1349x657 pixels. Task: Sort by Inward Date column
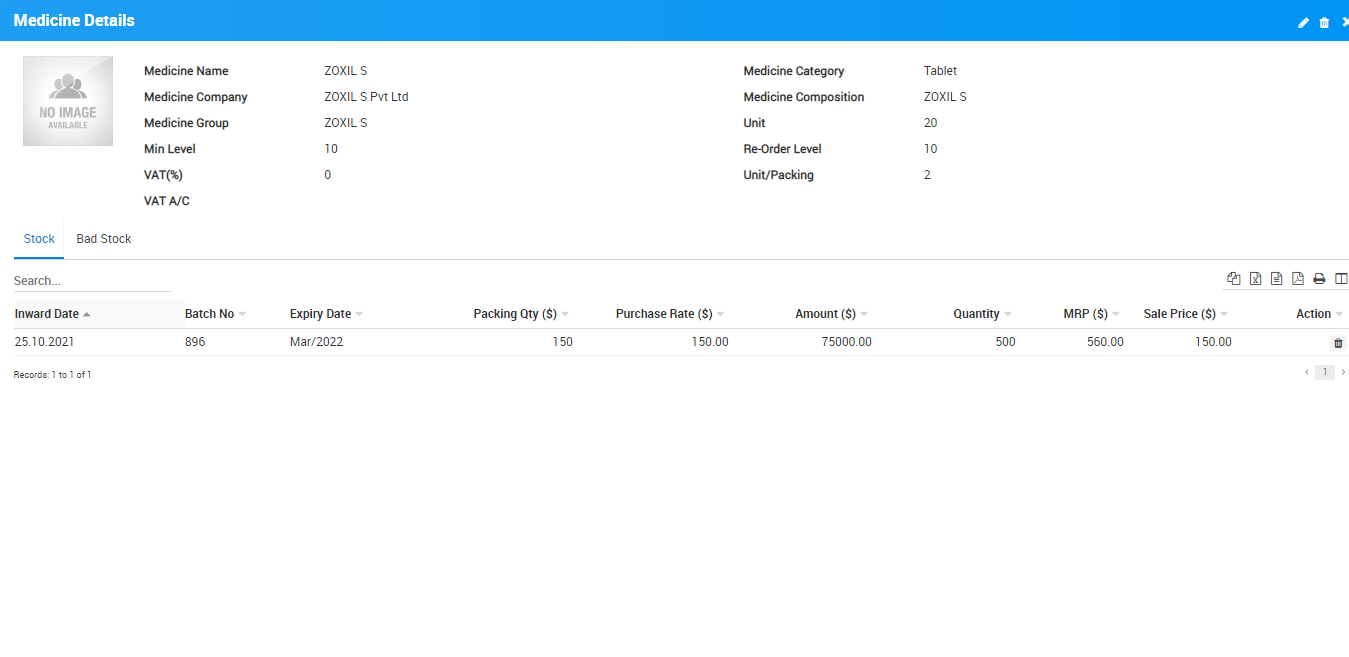tap(47, 314)
